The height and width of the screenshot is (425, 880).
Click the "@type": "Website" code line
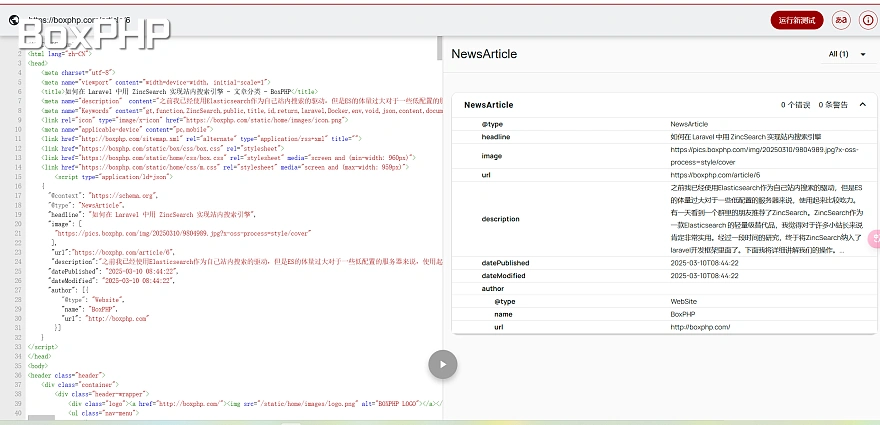93,299
